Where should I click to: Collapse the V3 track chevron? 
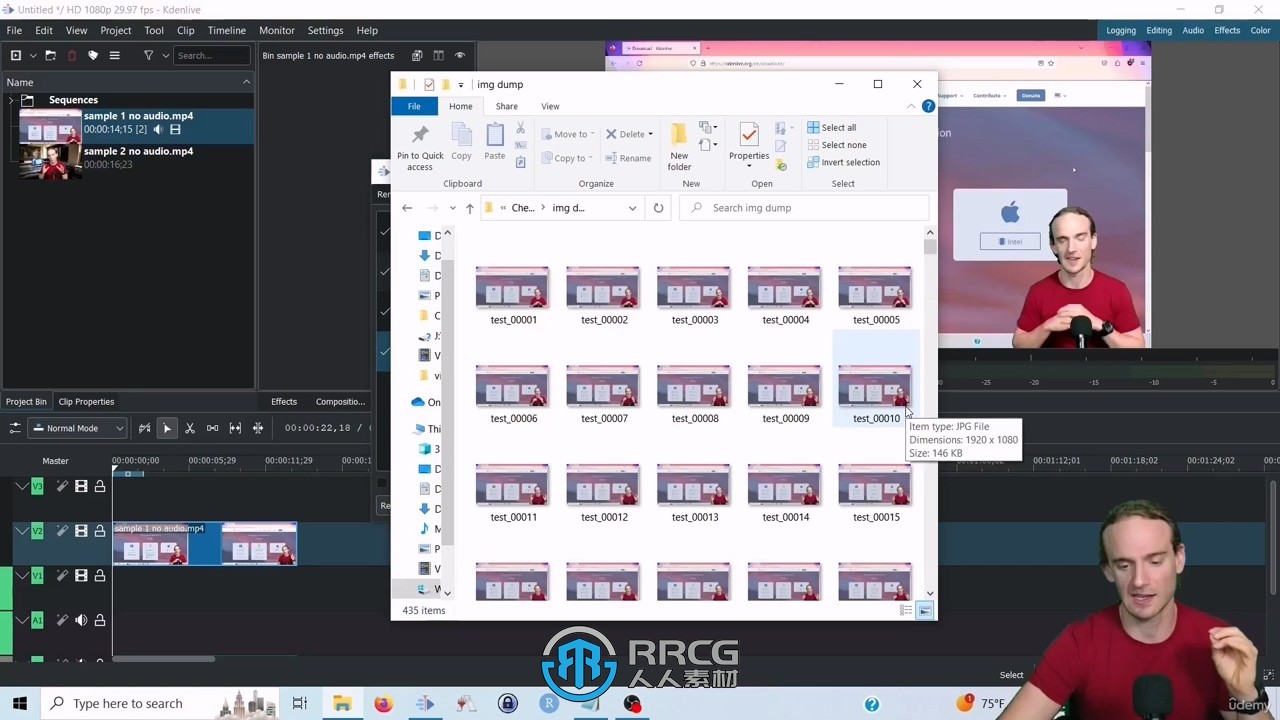[x=22, y=486]
